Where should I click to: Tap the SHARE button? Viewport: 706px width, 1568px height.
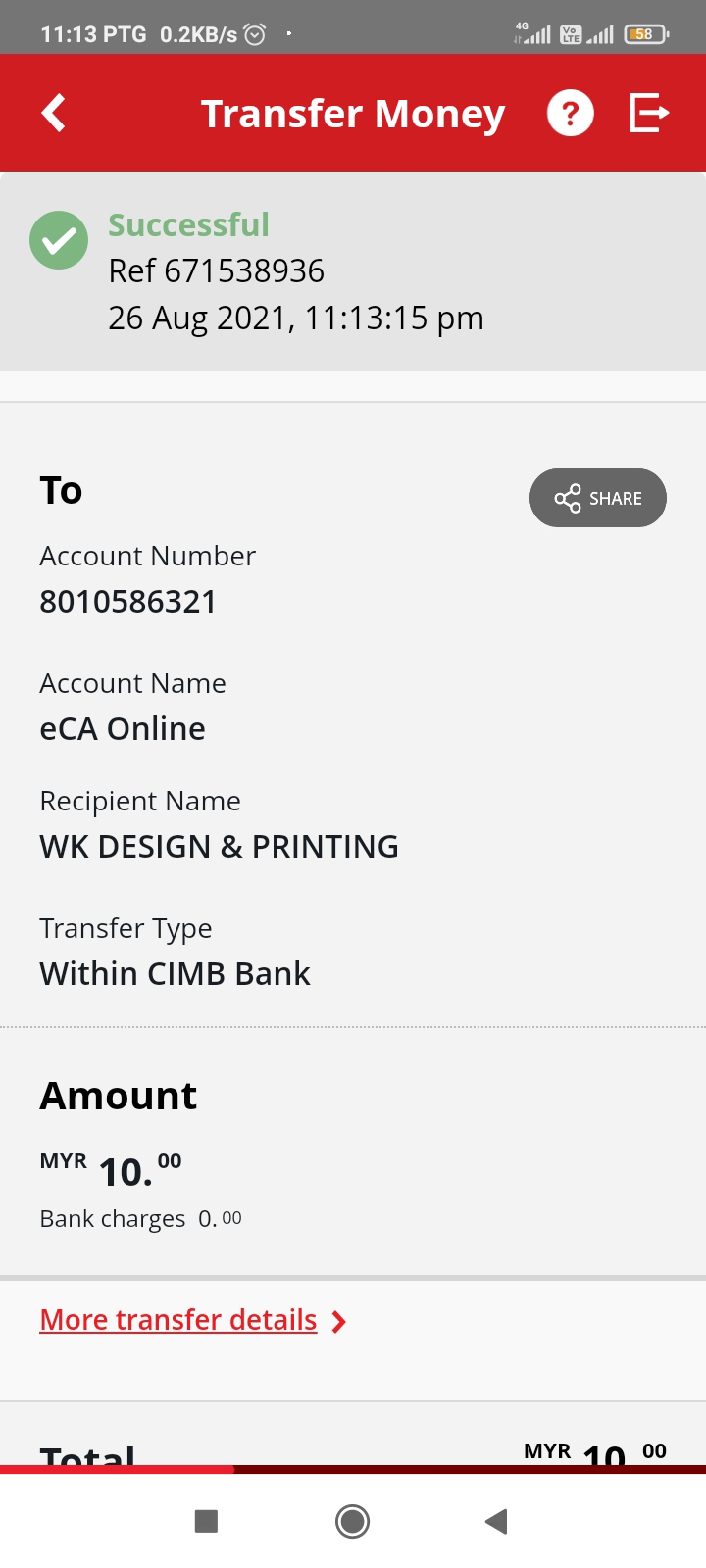(598, 498)
